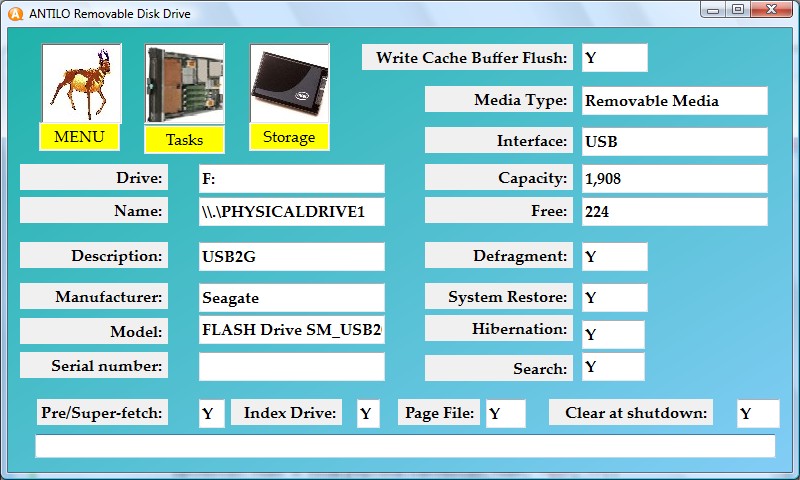The height and width of the screenshot is (480, 800).
Task: Click the ANTILO app icon in title bar
Action: (x=15, y=13)
